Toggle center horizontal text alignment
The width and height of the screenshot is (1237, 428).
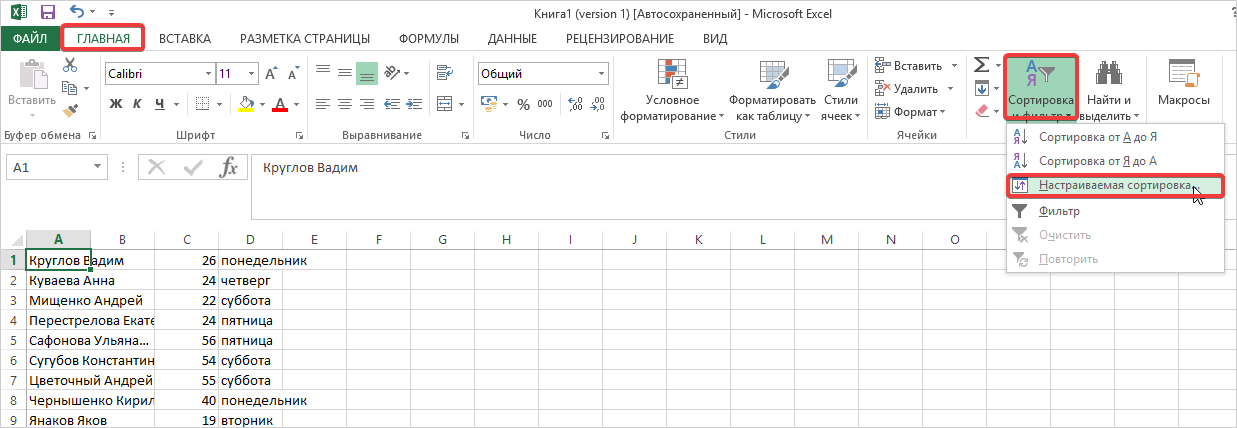click(x=345, y=104)
